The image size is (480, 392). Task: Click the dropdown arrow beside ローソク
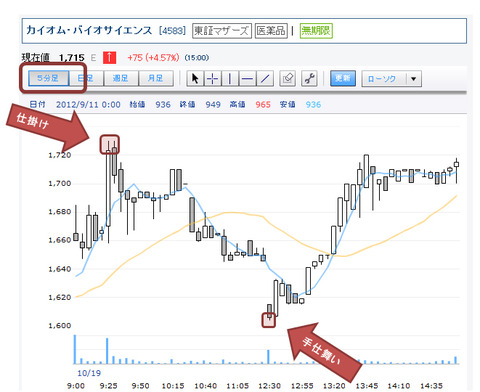[x=414, y=79]
